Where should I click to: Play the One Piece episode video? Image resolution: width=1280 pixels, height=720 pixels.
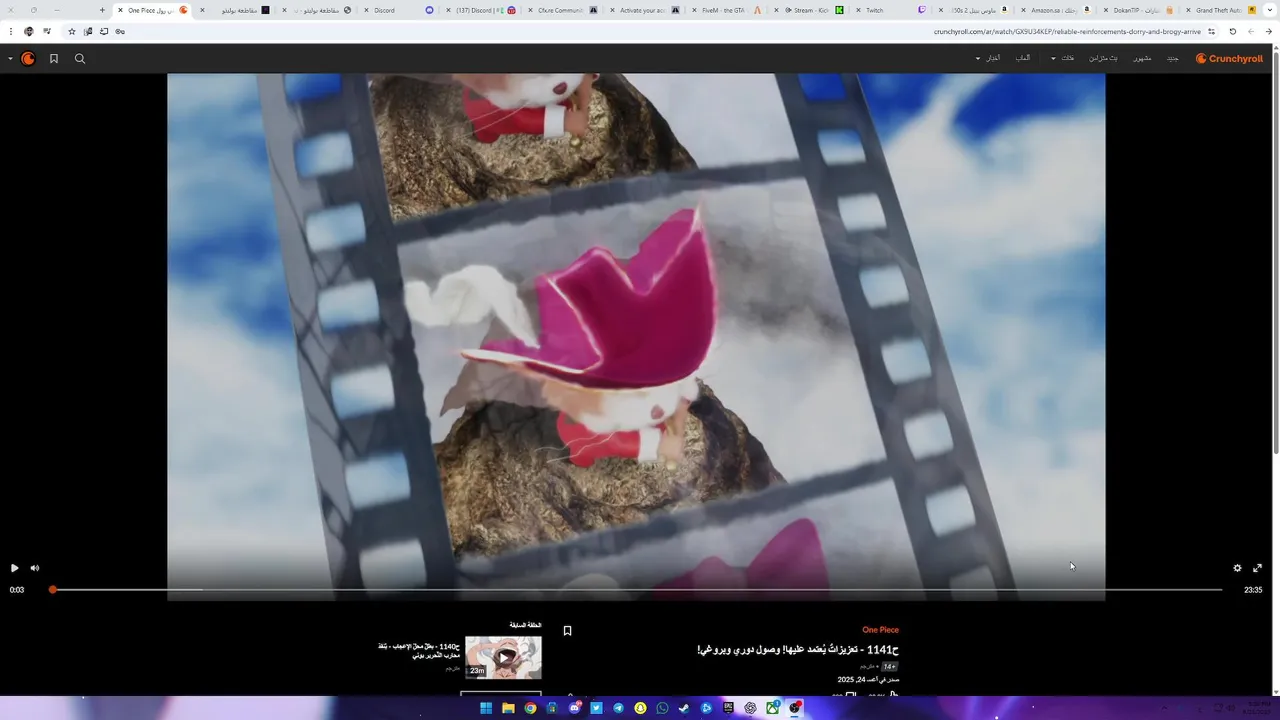[x=14, y=568]
